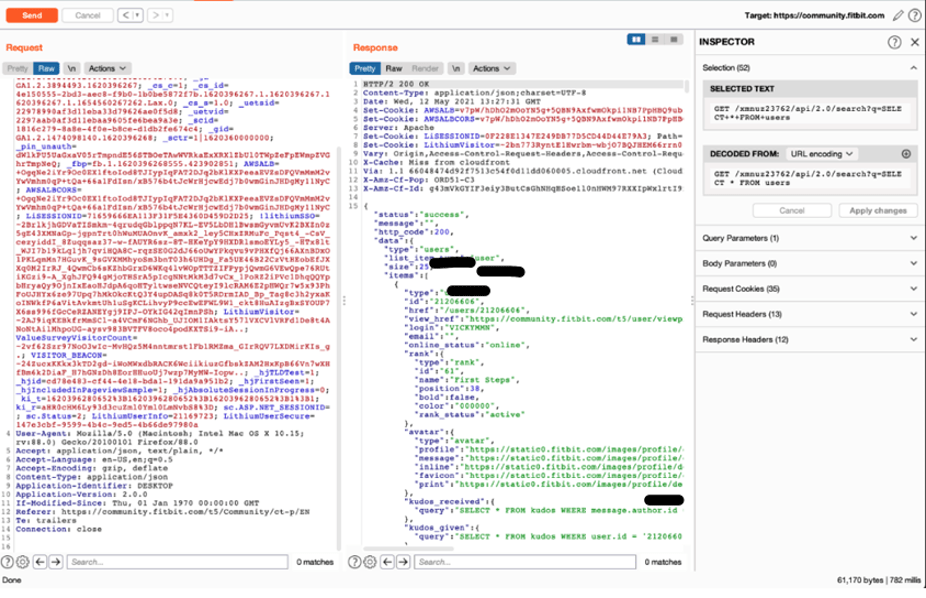Open the URL encoding dropdown
Viewport: 926px width, 598px height.
(x=821, y=154)
